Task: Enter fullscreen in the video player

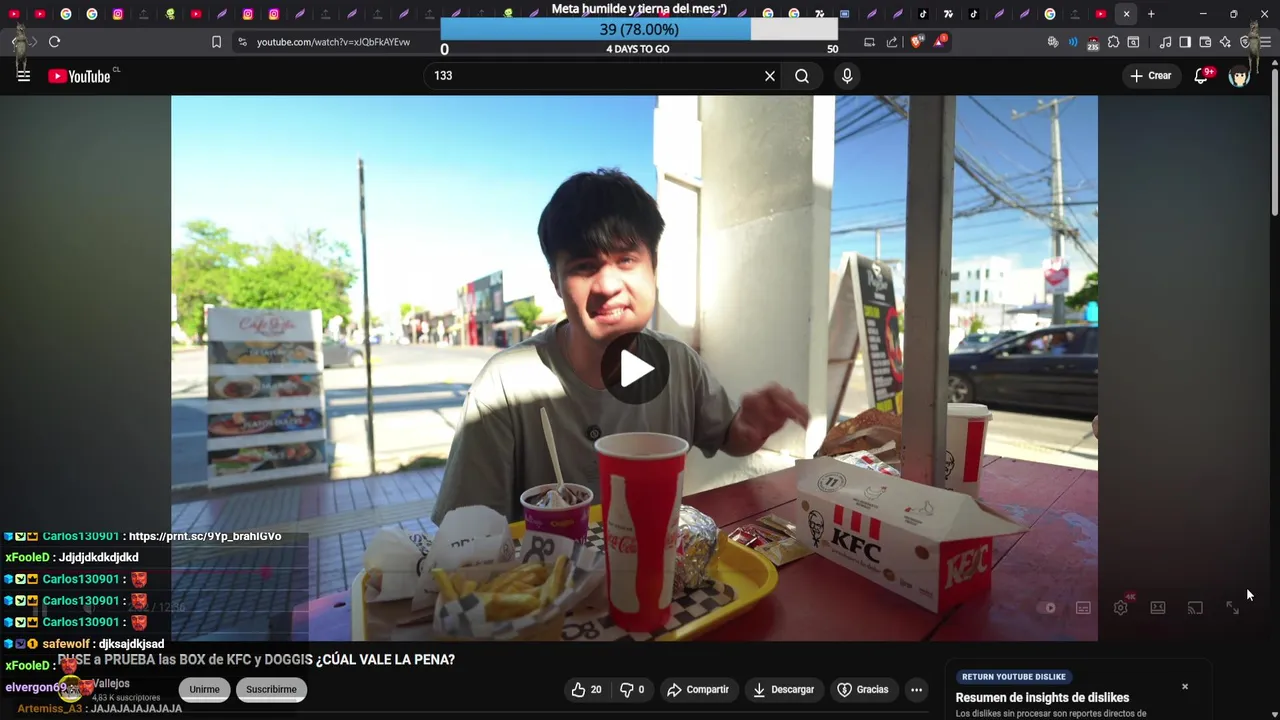Action: (x=1233, y=607)
